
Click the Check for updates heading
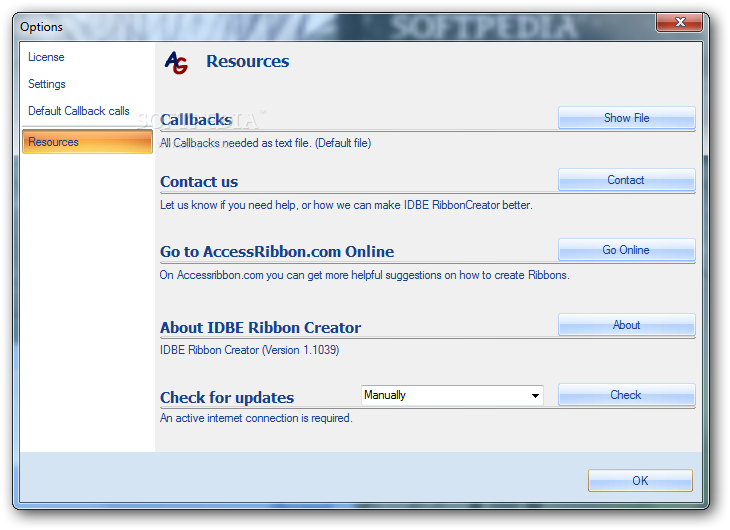(x=227, y=397)
